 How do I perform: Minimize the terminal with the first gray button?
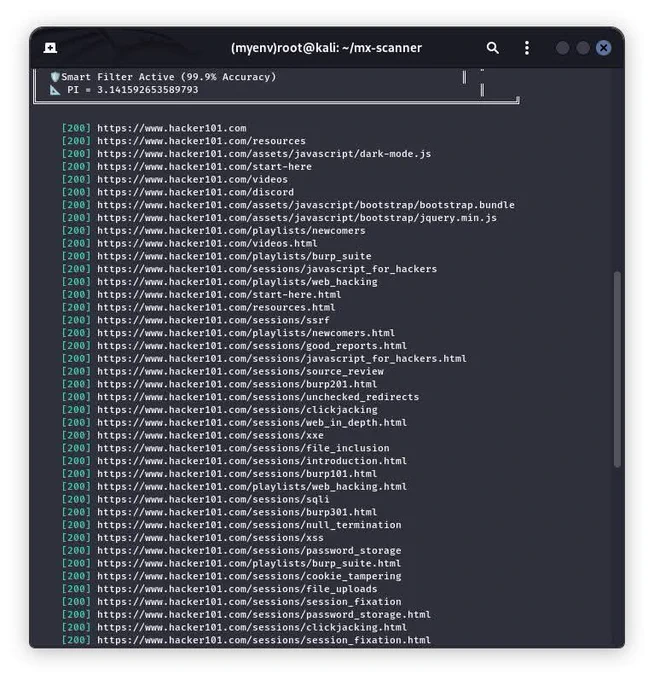(562, 48)
